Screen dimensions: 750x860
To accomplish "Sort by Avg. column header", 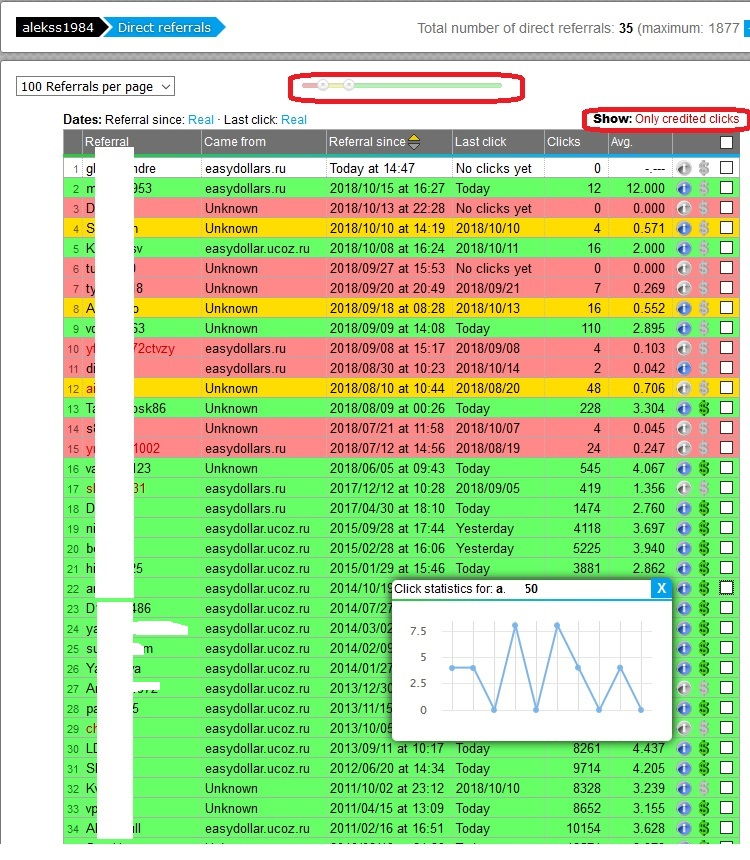I will coord(622,142).
